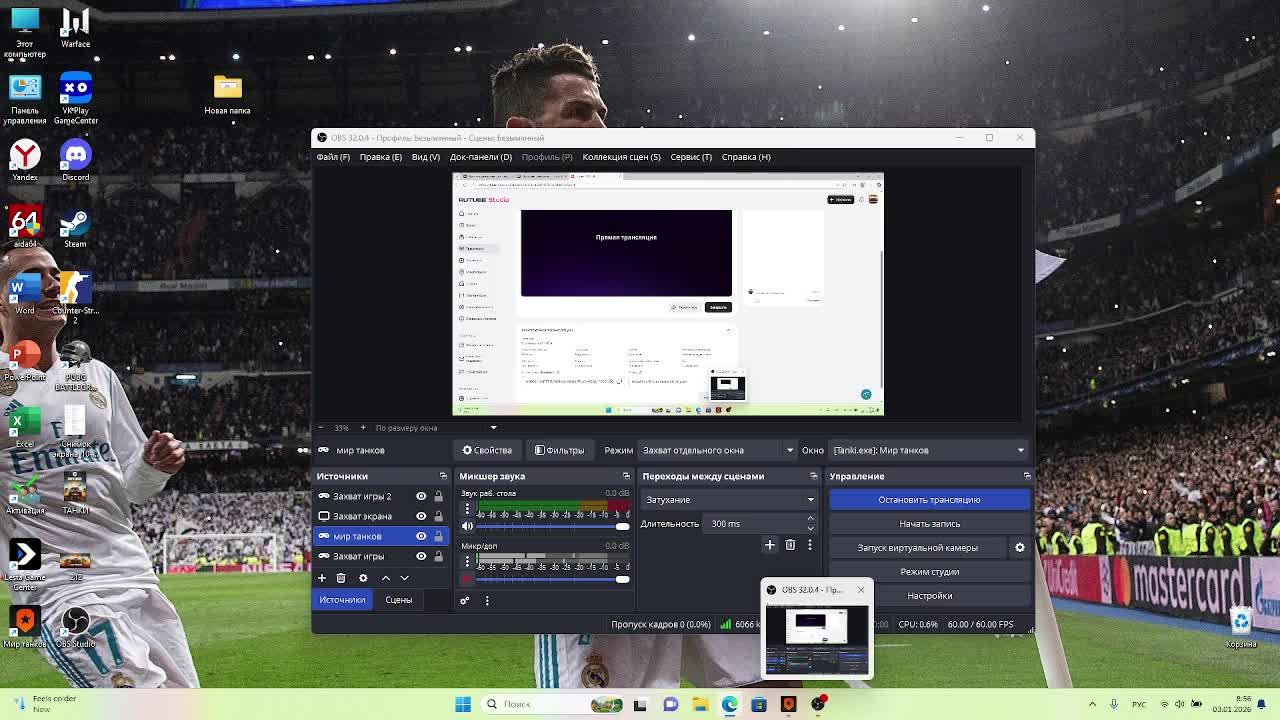The image size is (1280, 720).
Task: Add a scene transition with plus icon
Action: (770, 545)
